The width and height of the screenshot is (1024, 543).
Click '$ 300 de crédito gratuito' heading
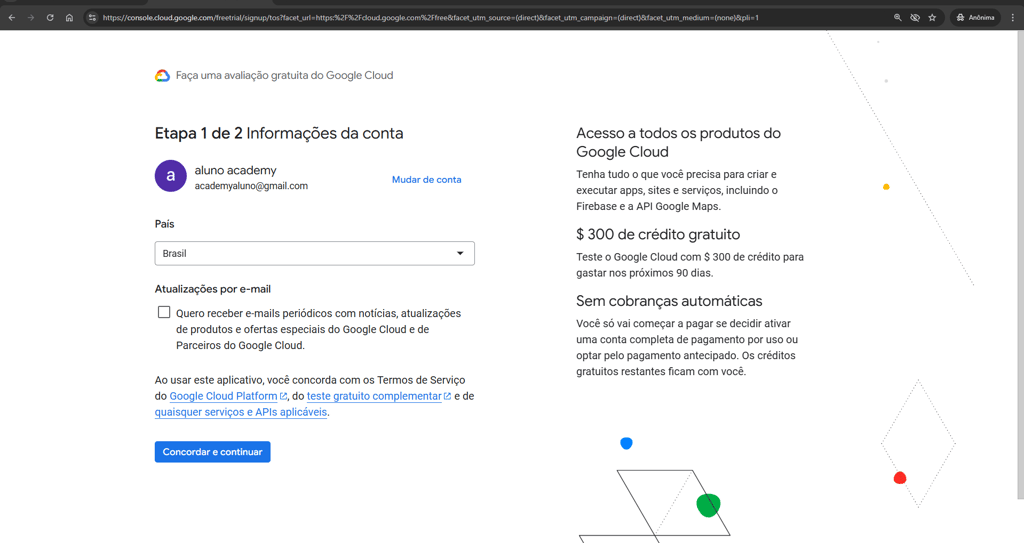click(658, 235)
